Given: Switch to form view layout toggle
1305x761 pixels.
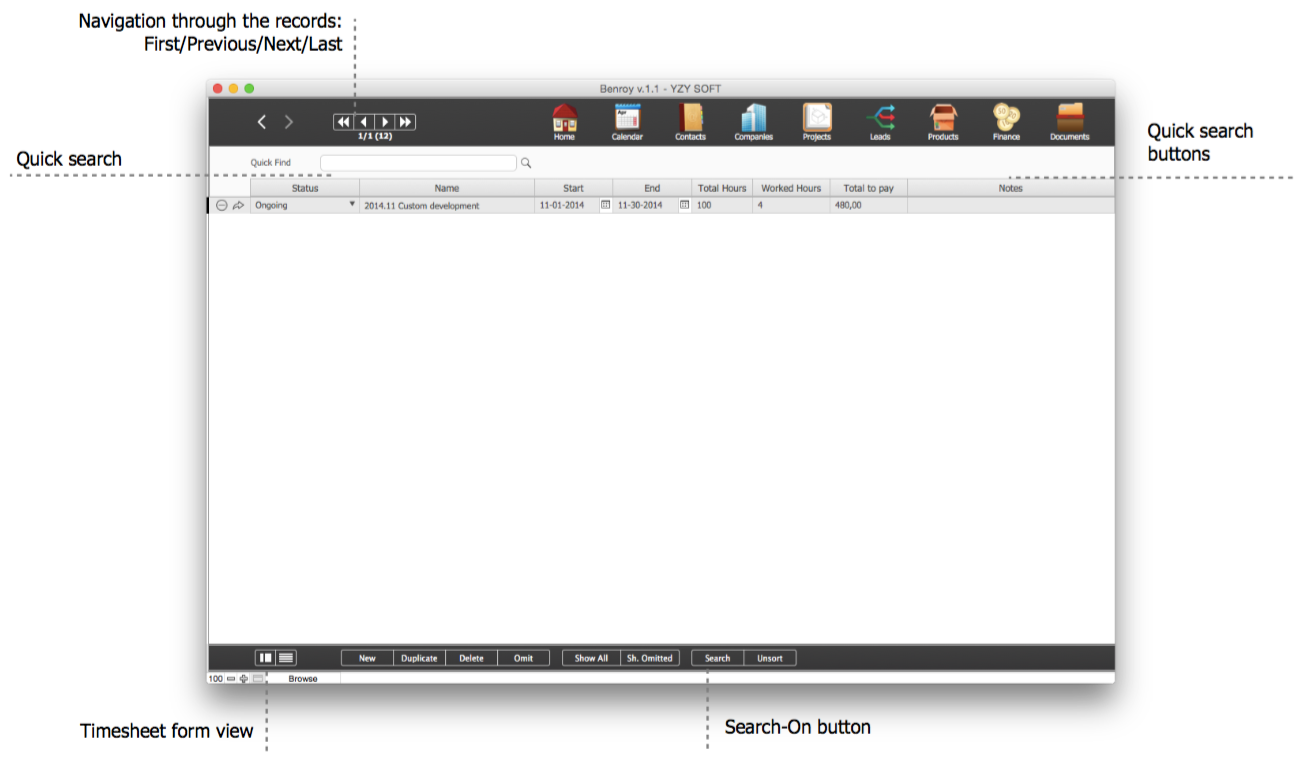Looking at the screenshot, I should tap(266, 658).
